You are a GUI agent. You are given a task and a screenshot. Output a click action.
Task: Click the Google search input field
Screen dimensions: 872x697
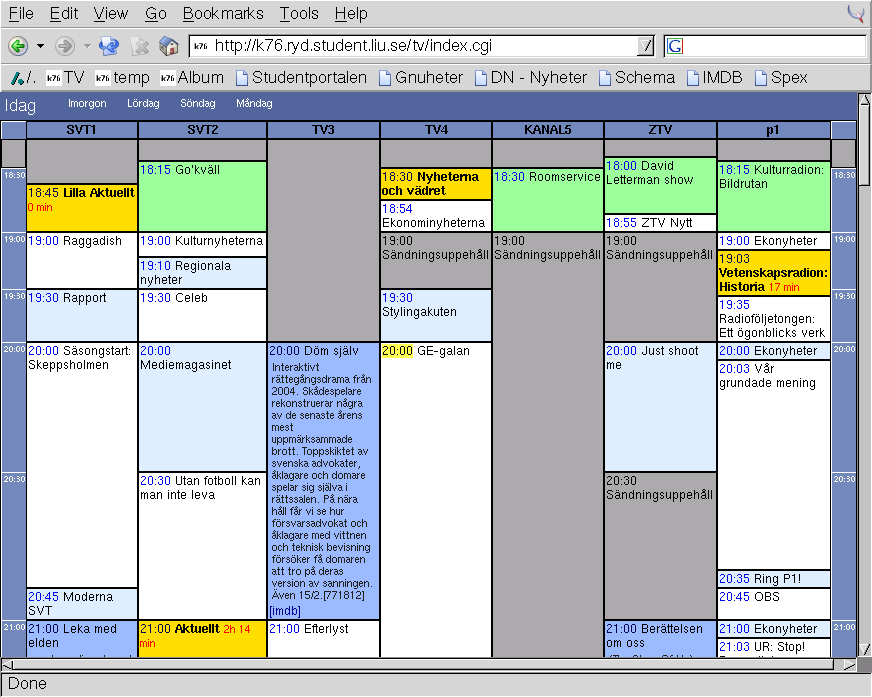pyautogui.click(x=774, y=46)
